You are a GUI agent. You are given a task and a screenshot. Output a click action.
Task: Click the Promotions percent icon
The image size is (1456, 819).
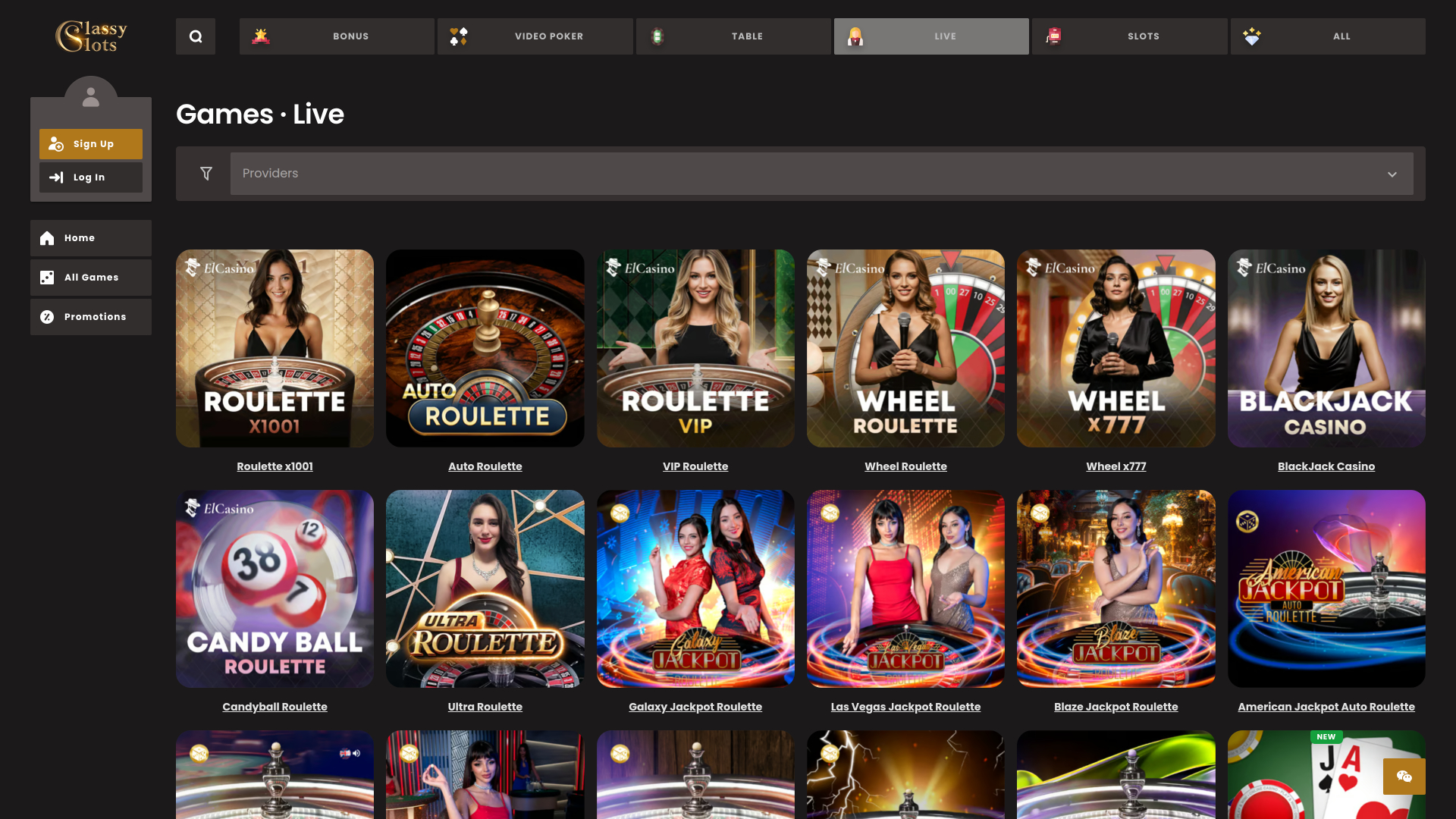pos(46,316)
